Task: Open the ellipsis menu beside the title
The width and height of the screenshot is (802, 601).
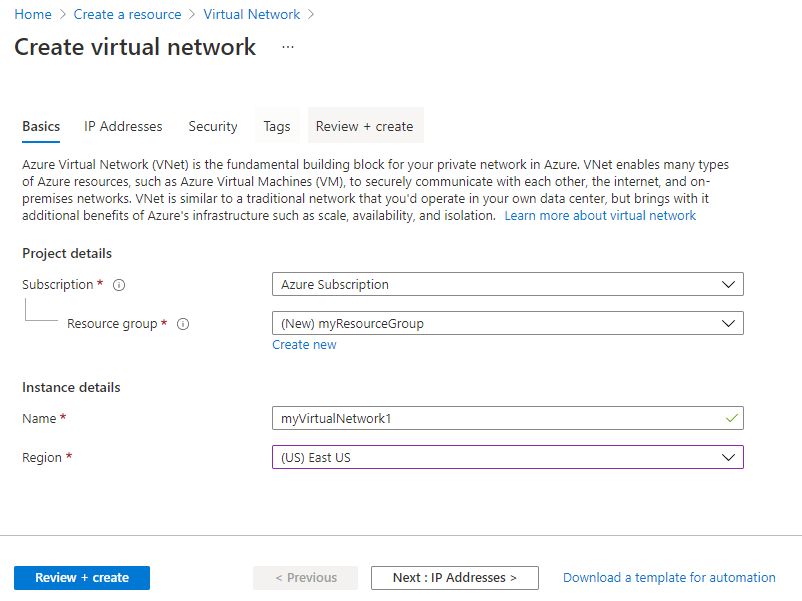Action: [288, 47]
